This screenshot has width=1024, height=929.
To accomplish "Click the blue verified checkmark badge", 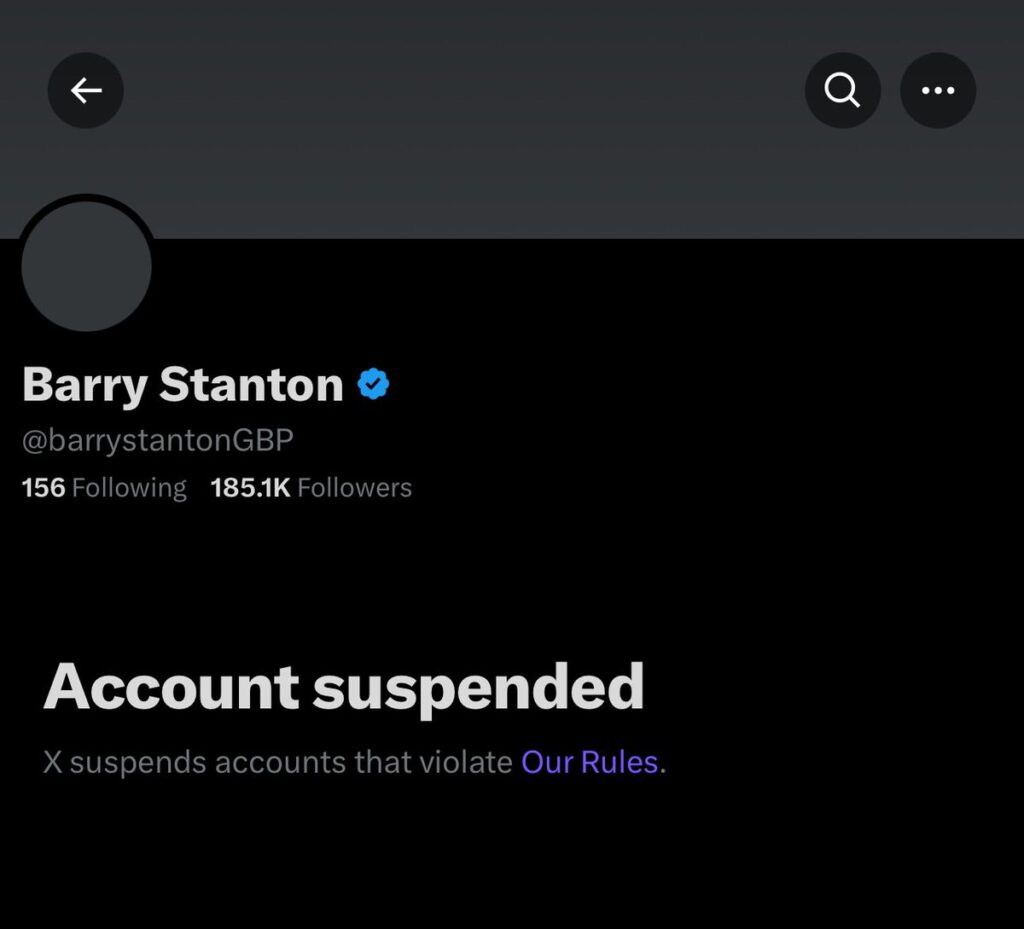I will coord(374,384).
